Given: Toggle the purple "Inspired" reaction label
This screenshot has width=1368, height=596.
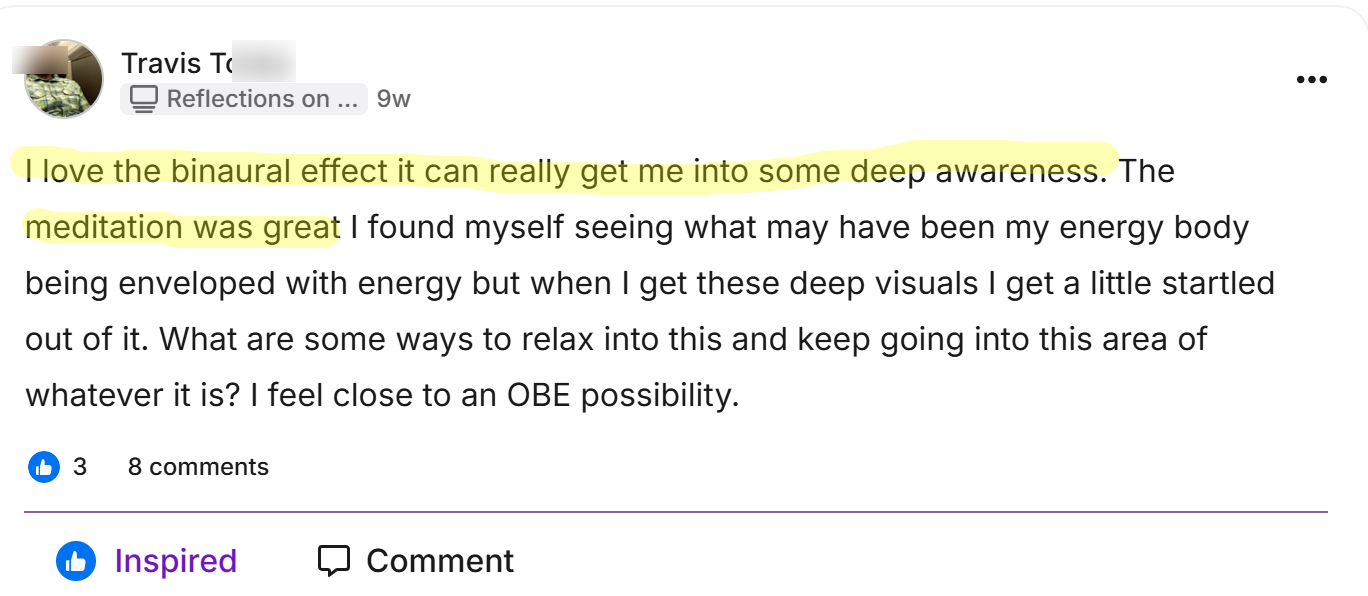Looking at the screenshot, I should point(176,561).
